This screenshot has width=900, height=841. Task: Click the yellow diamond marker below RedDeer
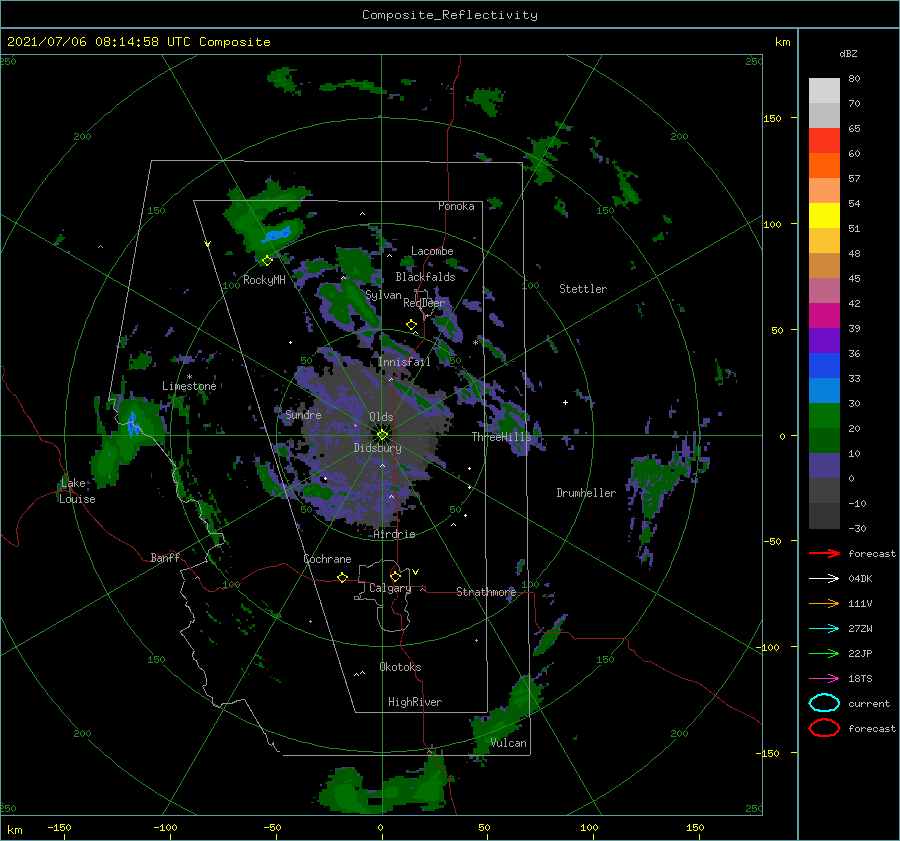[x=412, y=325]
